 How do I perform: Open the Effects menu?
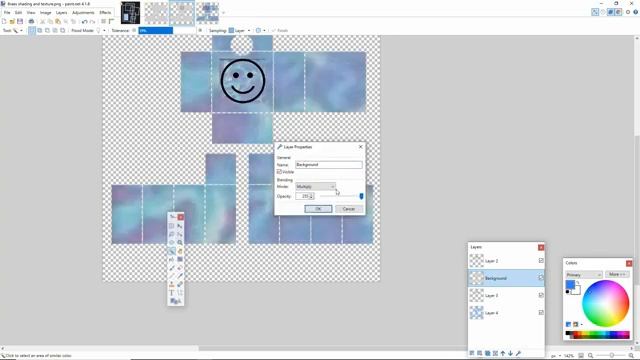[105, 13]
